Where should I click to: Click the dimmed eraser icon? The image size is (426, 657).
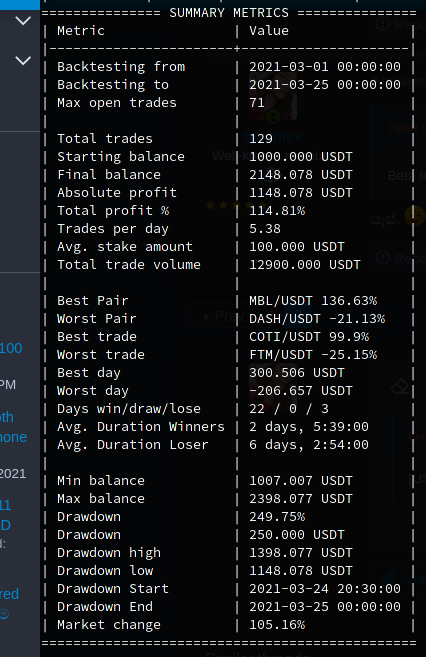(400, 387)
